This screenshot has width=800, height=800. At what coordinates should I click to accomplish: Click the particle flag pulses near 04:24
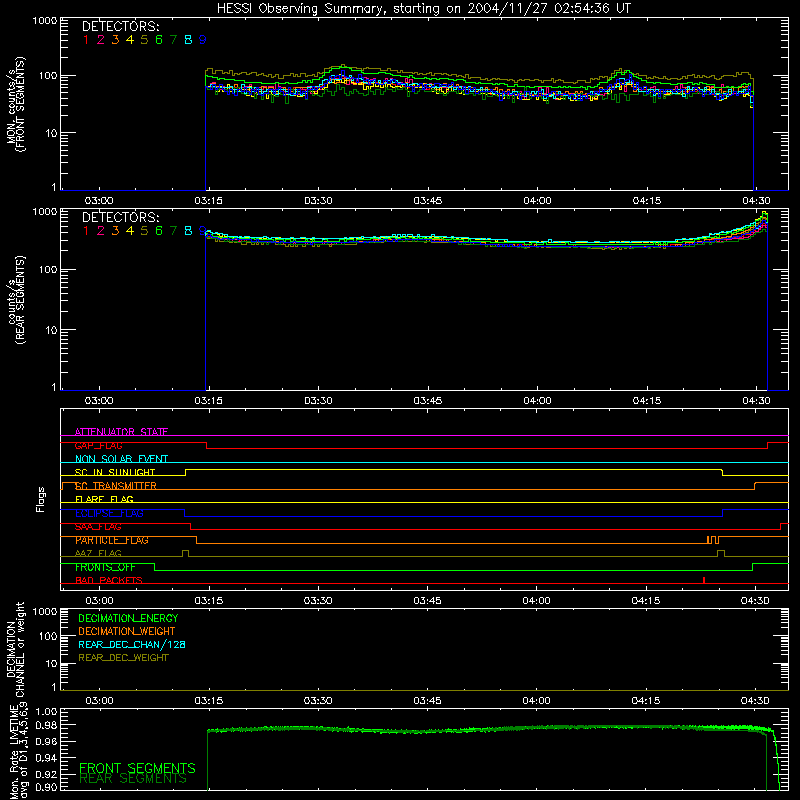(713, 540)
